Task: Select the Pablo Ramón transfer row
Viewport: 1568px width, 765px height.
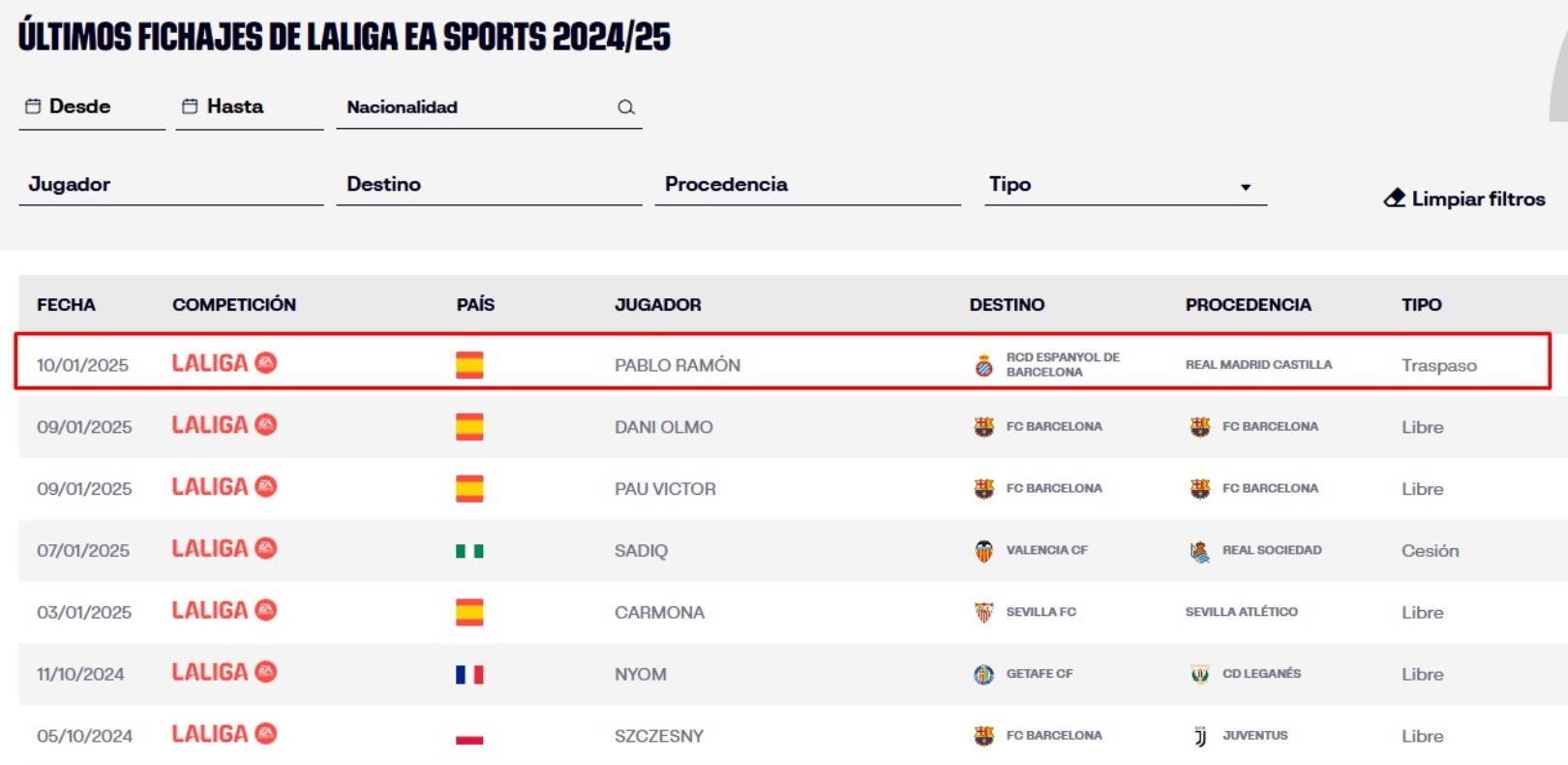Action: click(x=782, y=362)
